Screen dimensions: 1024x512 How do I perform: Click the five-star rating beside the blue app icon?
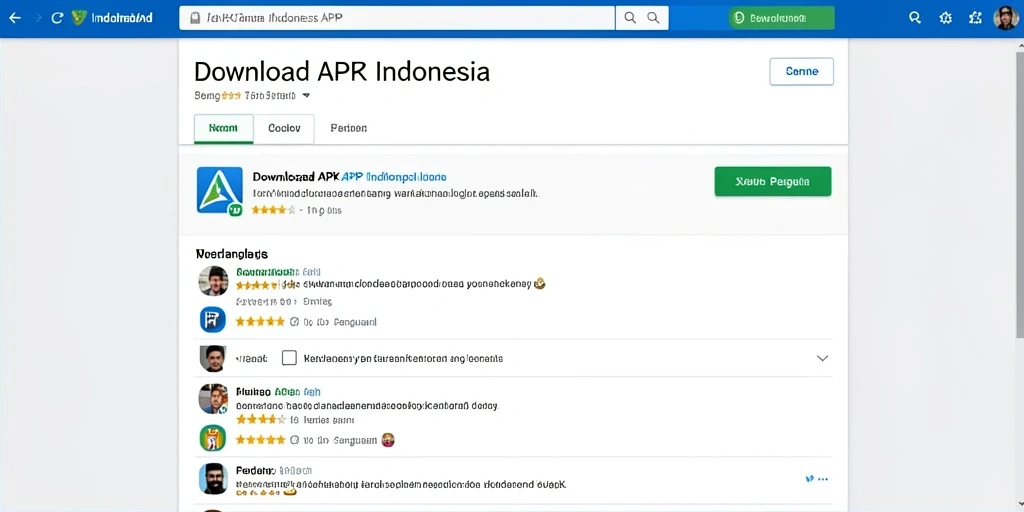click(260, 321)
